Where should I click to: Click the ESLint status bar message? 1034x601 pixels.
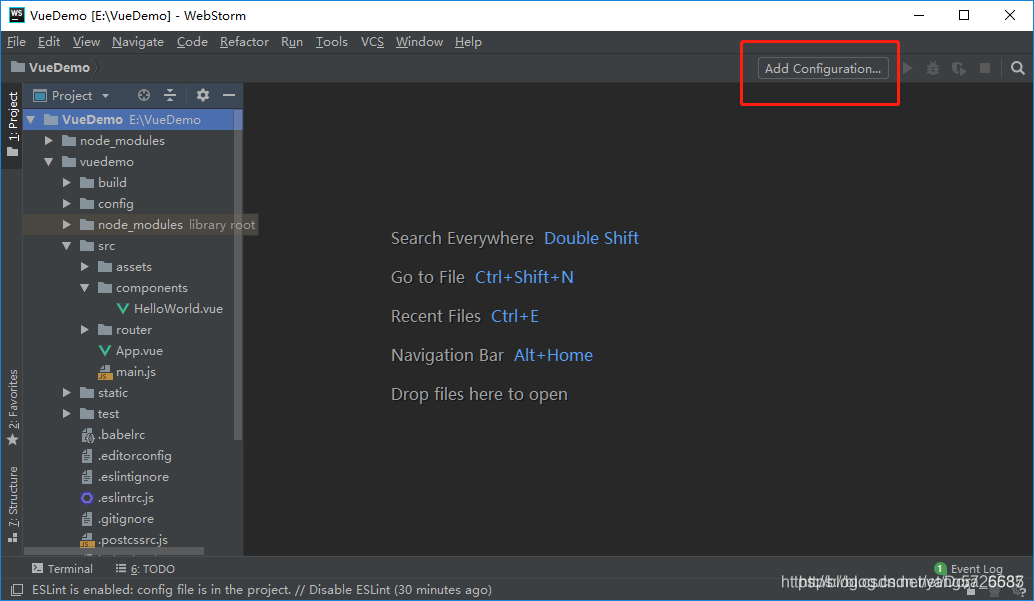pos(262,590)
